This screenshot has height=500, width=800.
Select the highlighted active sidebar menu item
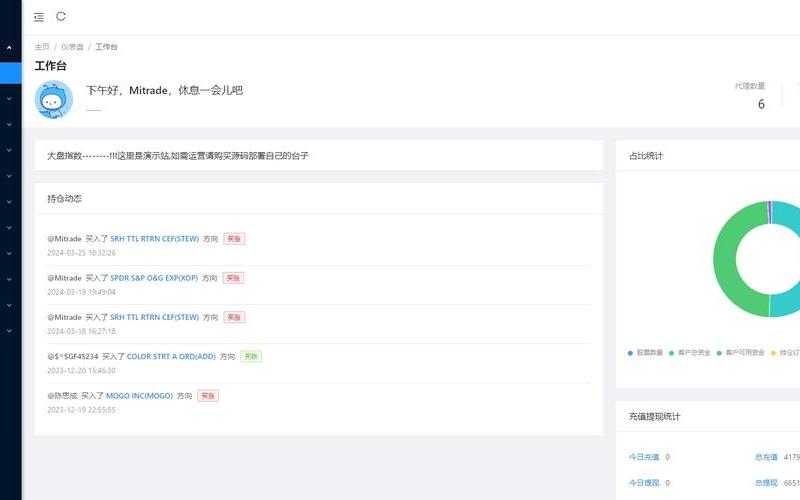point(11,73)
